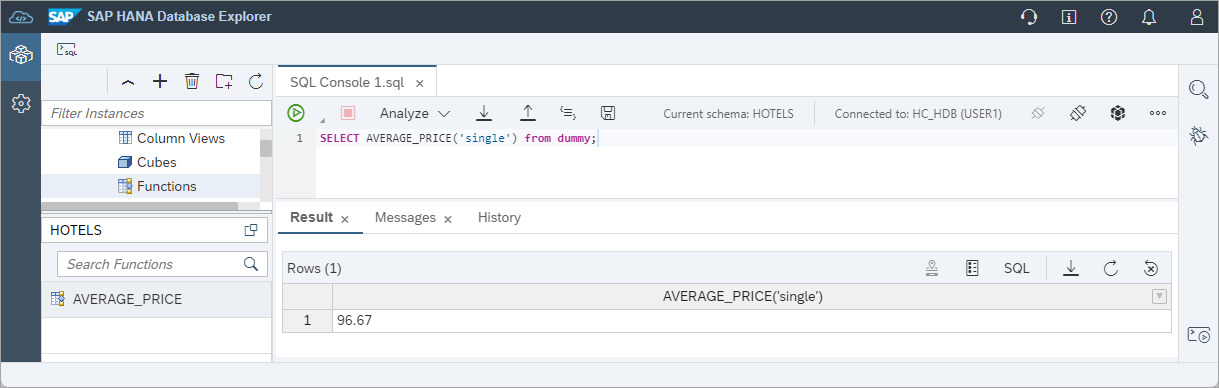Refresh the instance list

coord(255,81)
